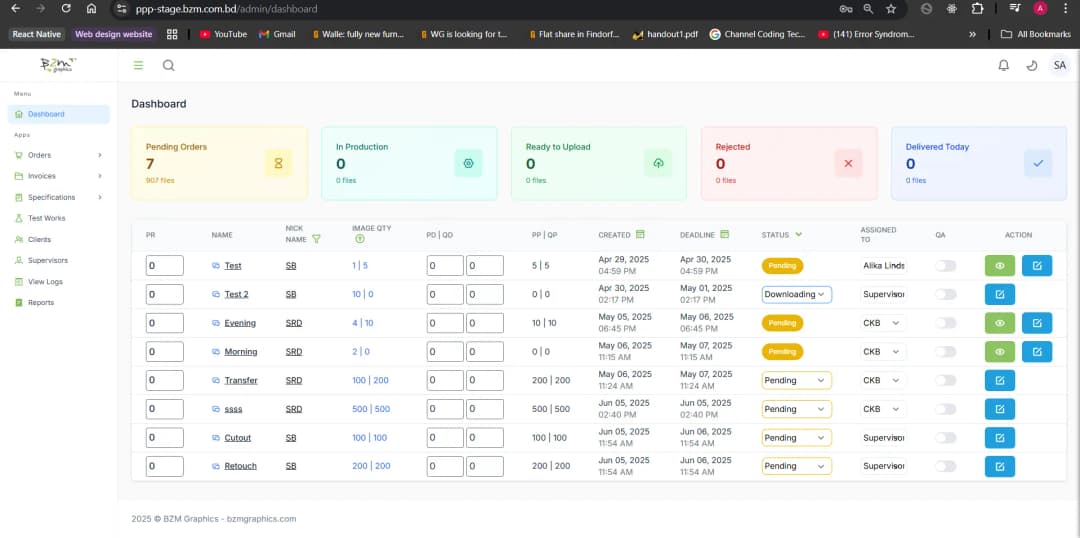View the Evening order with eye button
Screen dimensions: 1080x538
[x=999, y=323]
